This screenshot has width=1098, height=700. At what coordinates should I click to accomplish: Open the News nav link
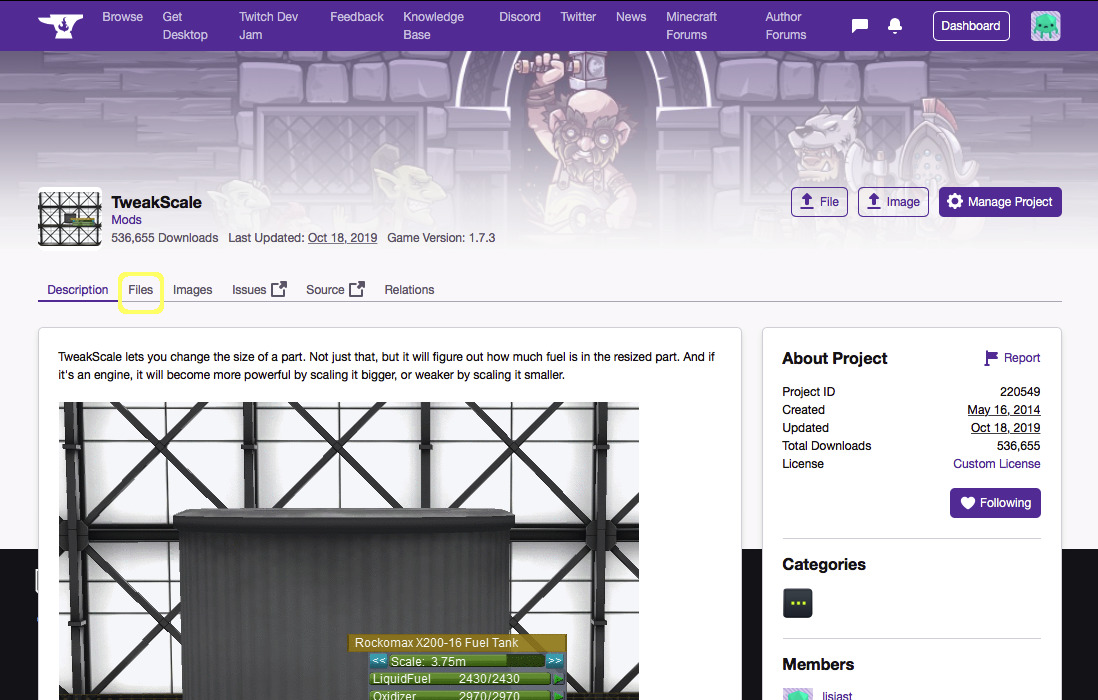[631, 17]
